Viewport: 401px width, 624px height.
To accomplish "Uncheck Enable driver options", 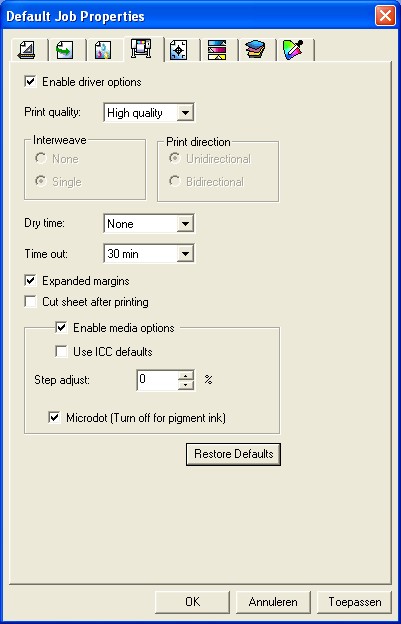I will click(30, 82).
